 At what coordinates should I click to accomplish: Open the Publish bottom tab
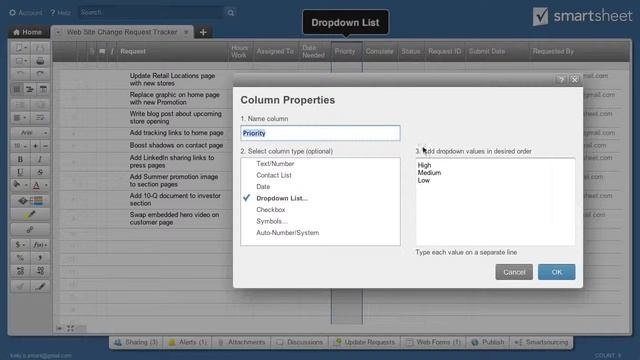[x=488, y=342]
